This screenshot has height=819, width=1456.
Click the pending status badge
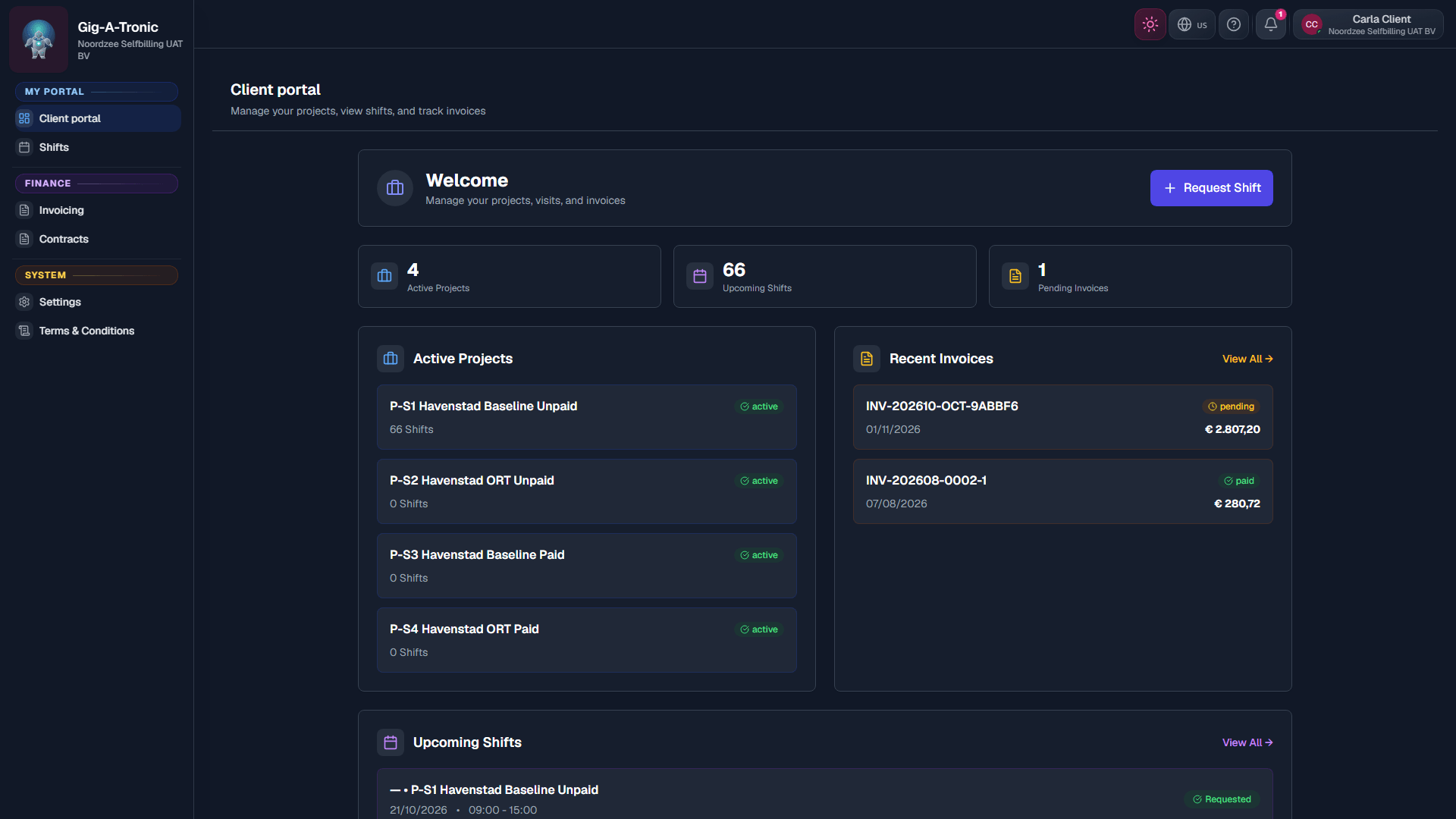(1231, 406)
